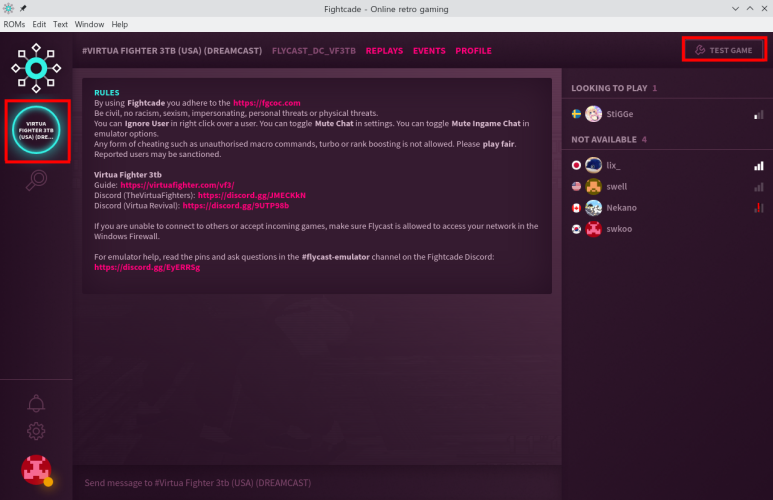Screen dimensions: 773x500
Task: Select user Nekano in list
Action: (x=668, y=208)
